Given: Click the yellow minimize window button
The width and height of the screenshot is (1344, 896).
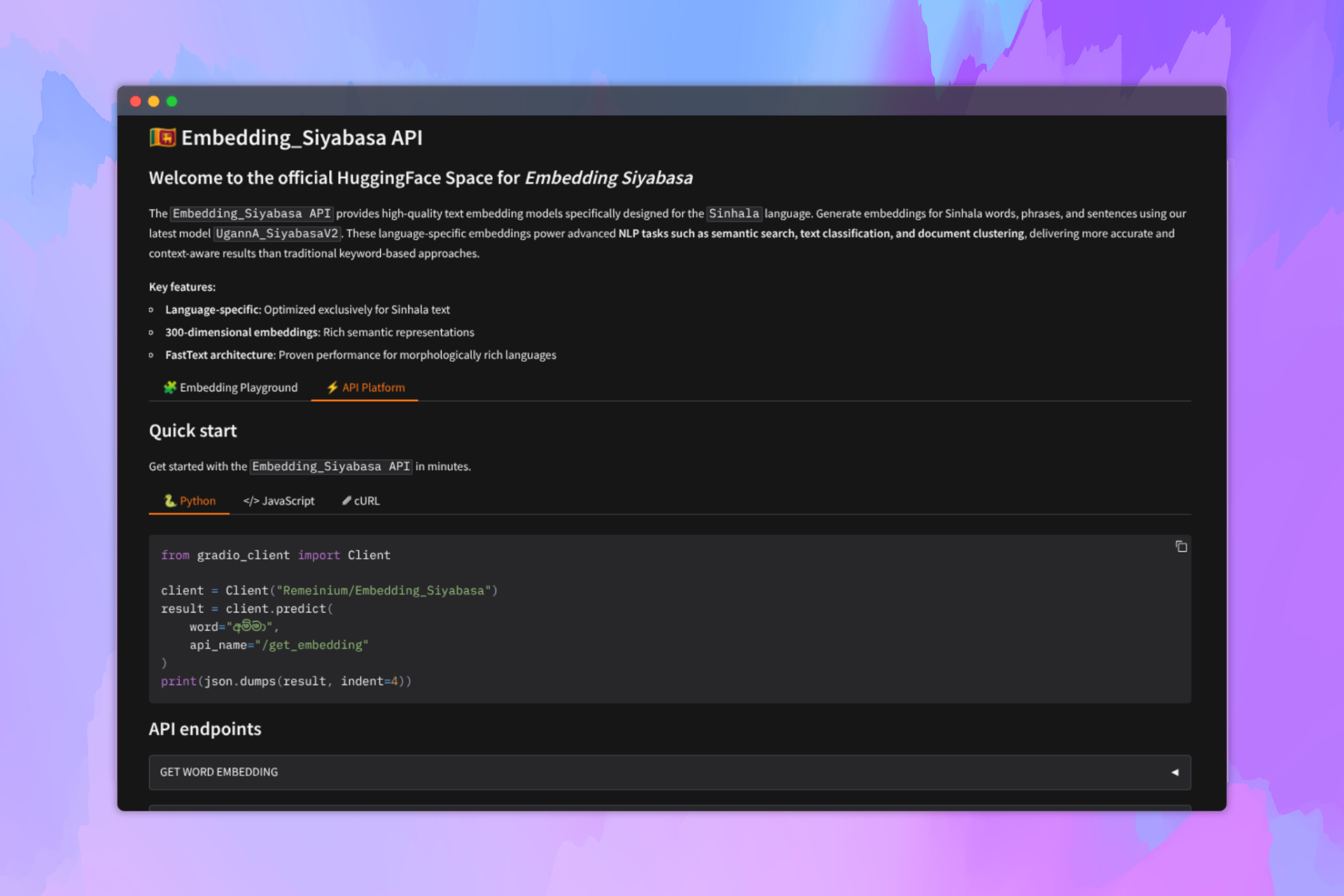Looking at the screenshot, I should (x=154, y=101).
